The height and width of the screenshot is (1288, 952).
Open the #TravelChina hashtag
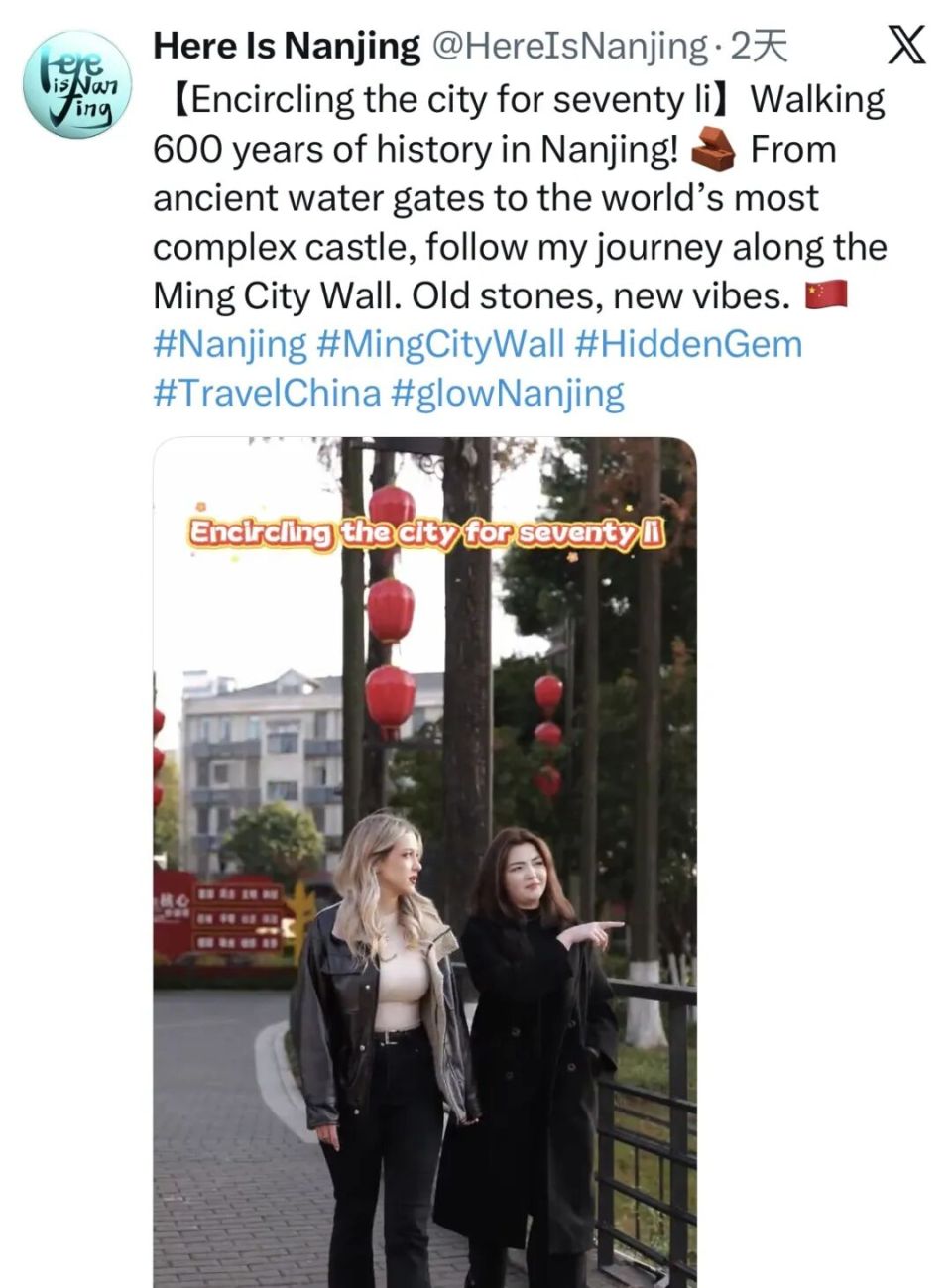point(267,394)
